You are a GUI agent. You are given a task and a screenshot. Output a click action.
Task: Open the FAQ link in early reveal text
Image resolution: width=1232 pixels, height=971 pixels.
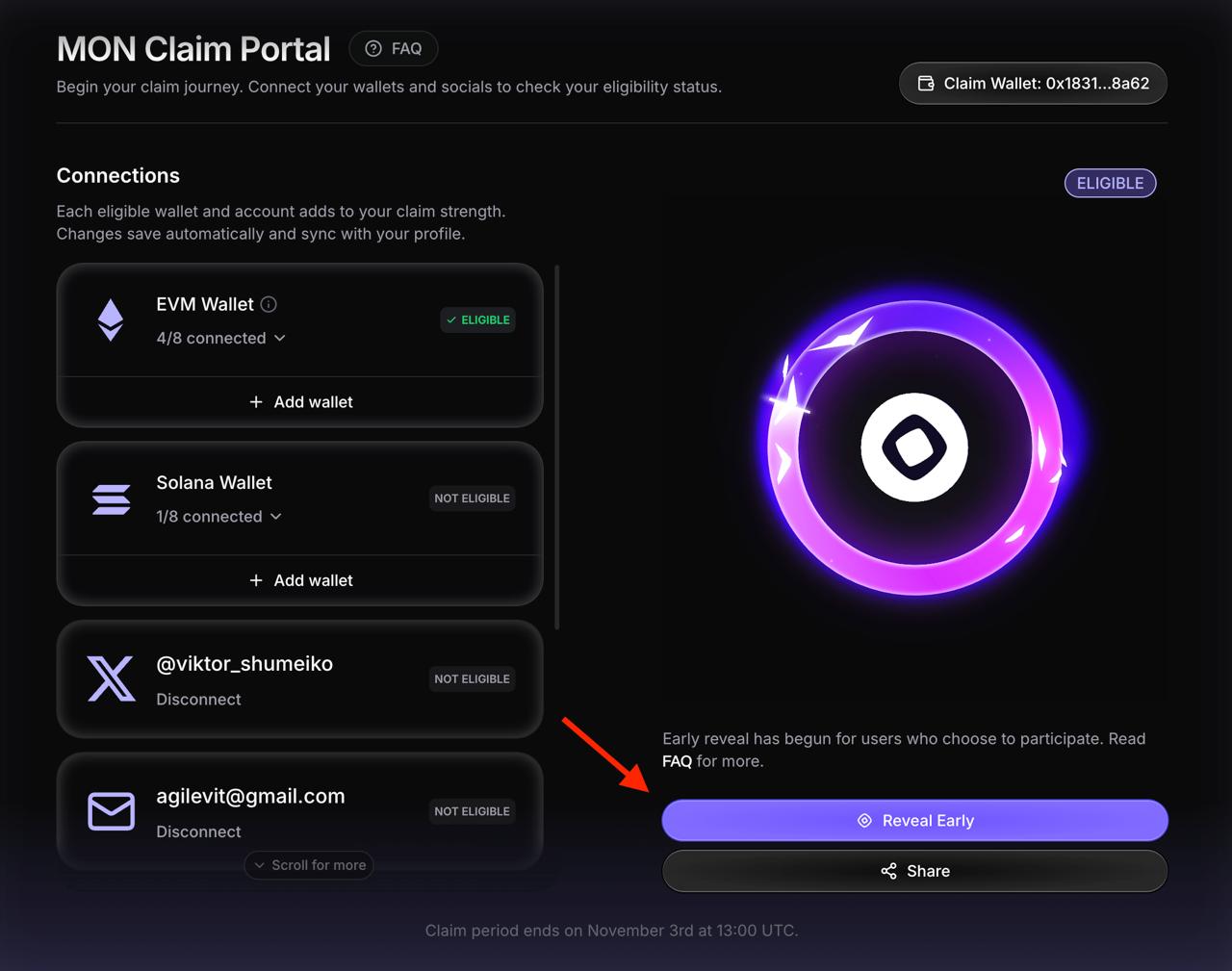coord(677,761)
